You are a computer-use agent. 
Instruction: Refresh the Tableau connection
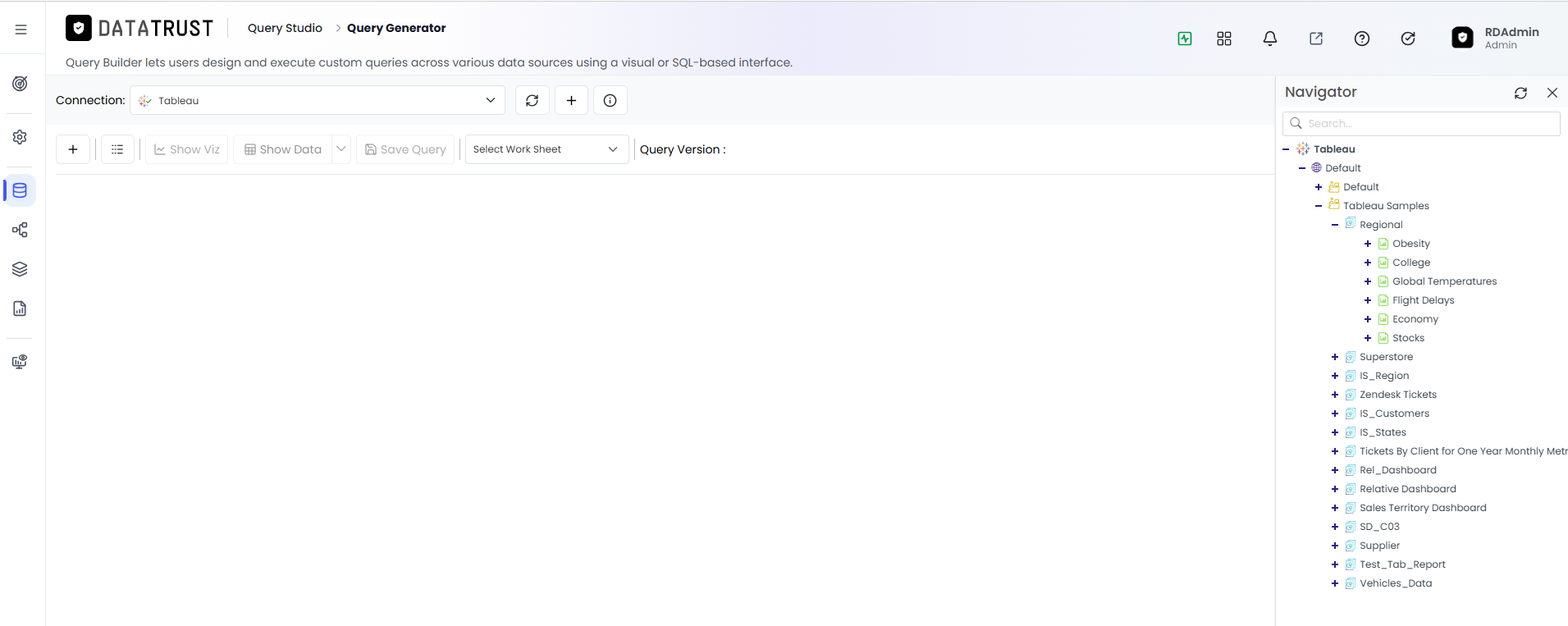[x=532, y=100]
